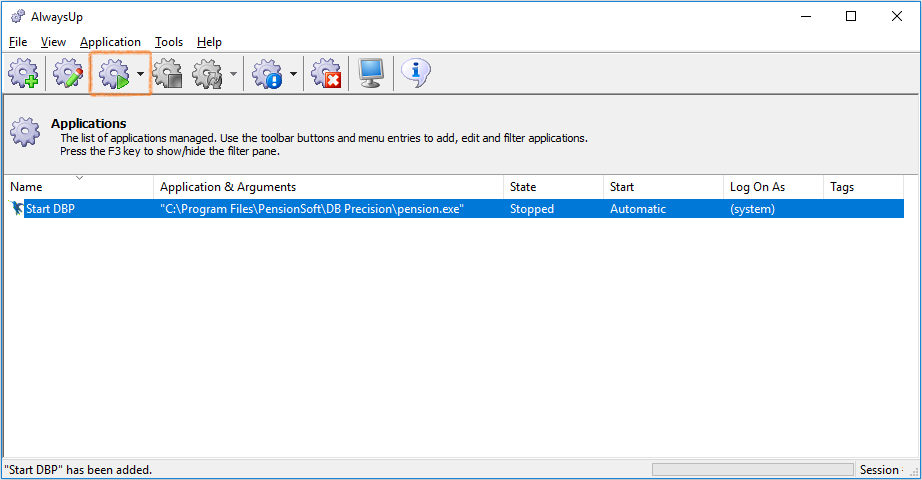Image resolution: width=922 pixels, height=480 pixels.
Task: Open the Application menu
Action: tap(111, 42)
